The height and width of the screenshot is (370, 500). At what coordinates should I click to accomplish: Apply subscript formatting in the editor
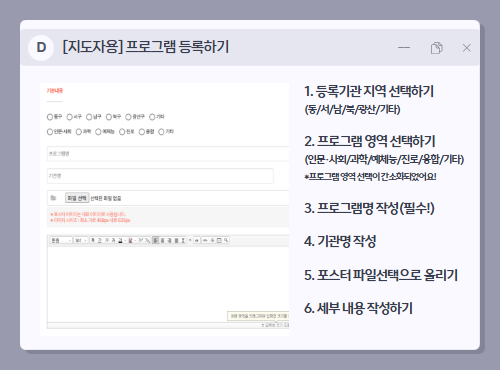point(147,240)
